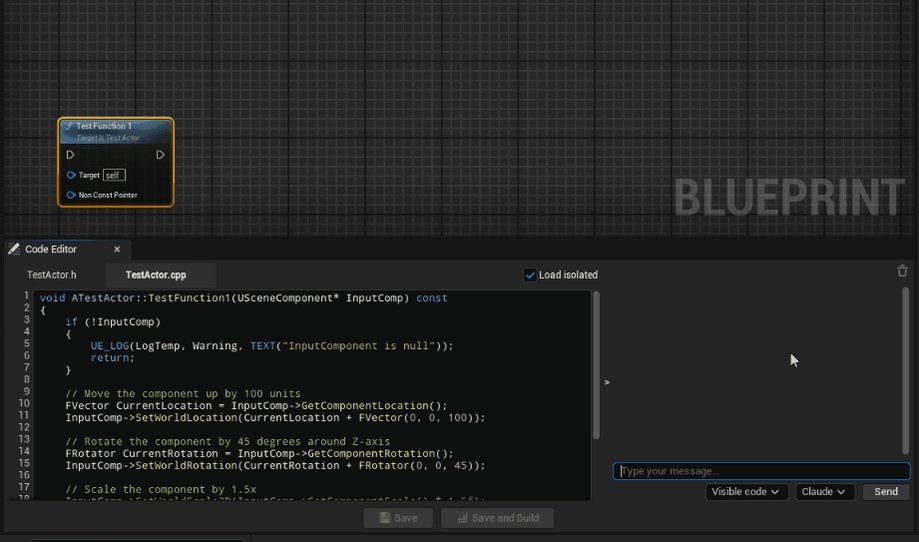The width and height of the screenshot is (919, 542).
Task: Click the TestFunction1 function signature line
Action: click(243, 298)
